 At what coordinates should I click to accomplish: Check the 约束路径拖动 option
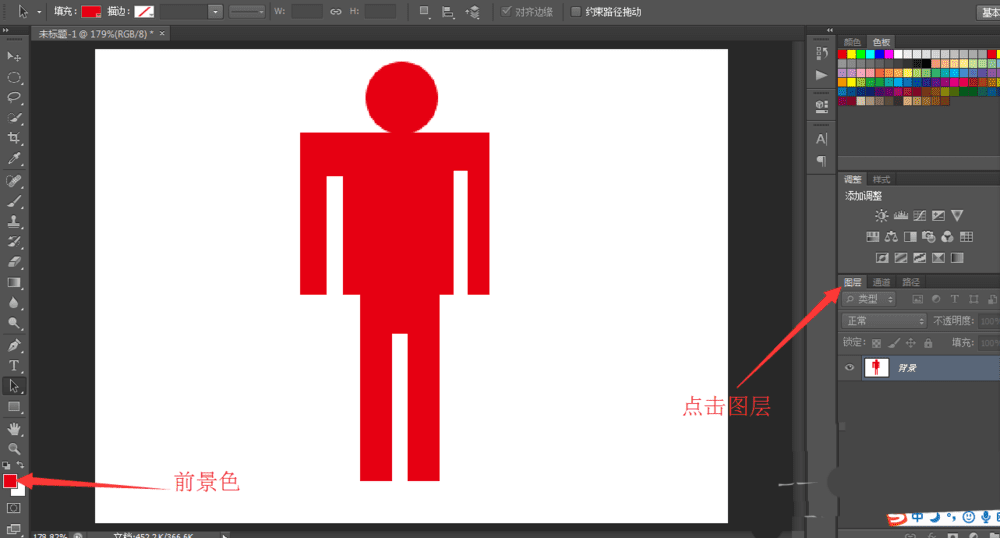(575, 12)
